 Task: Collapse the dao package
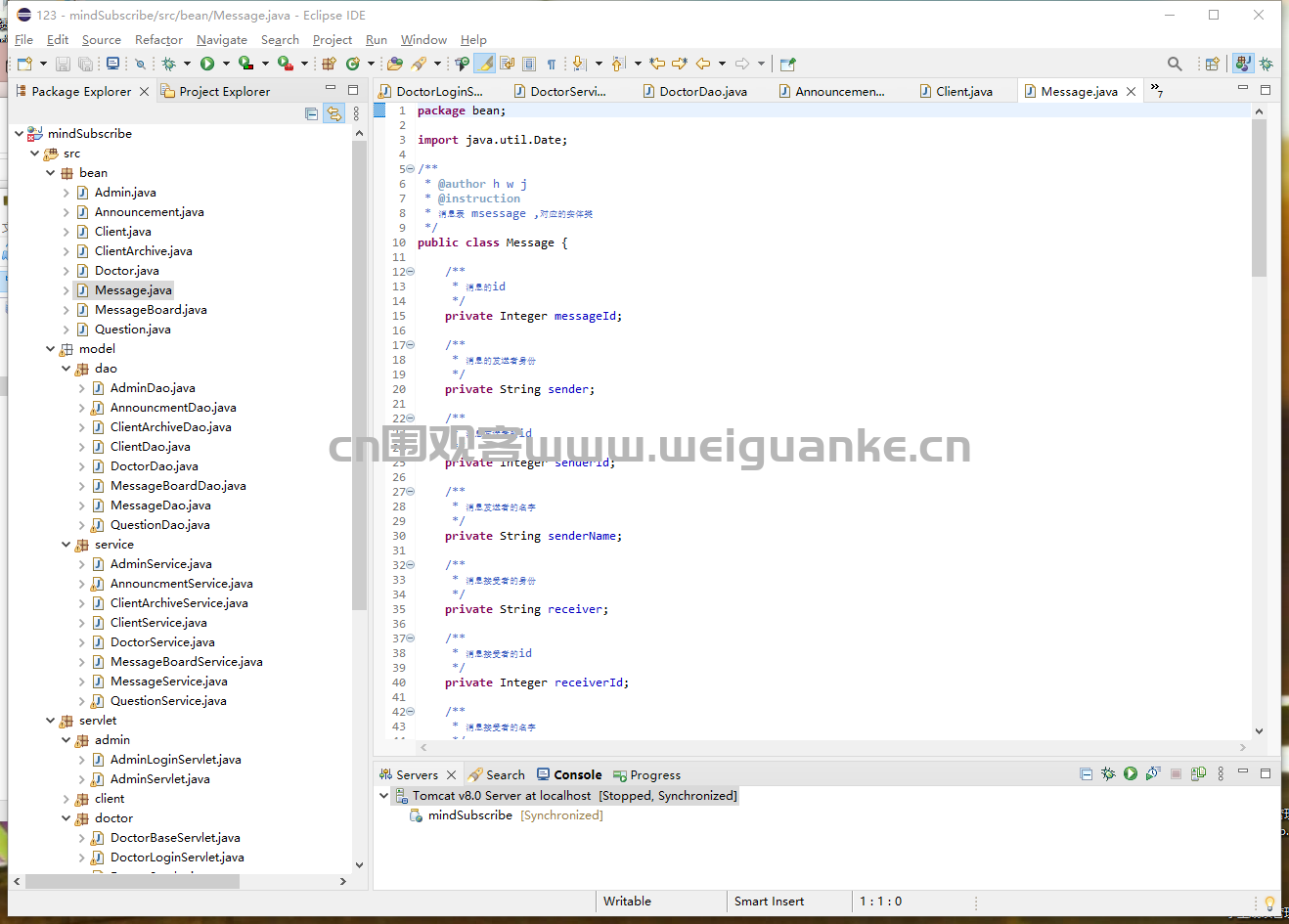[66, 368]
